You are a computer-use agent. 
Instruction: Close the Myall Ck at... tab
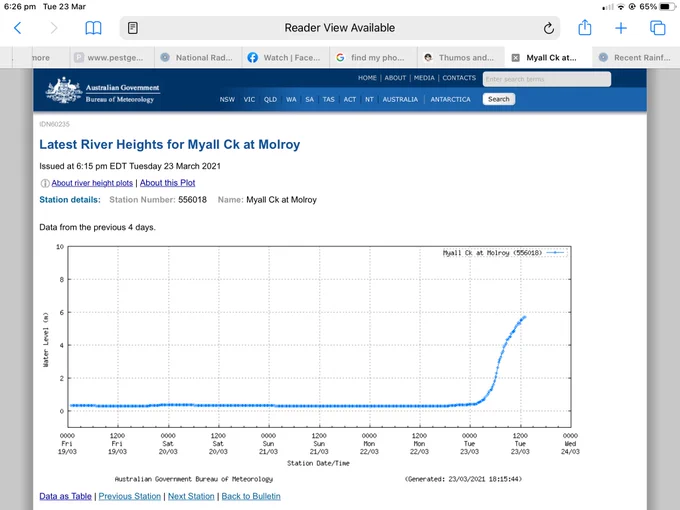(x=516, y=58)
